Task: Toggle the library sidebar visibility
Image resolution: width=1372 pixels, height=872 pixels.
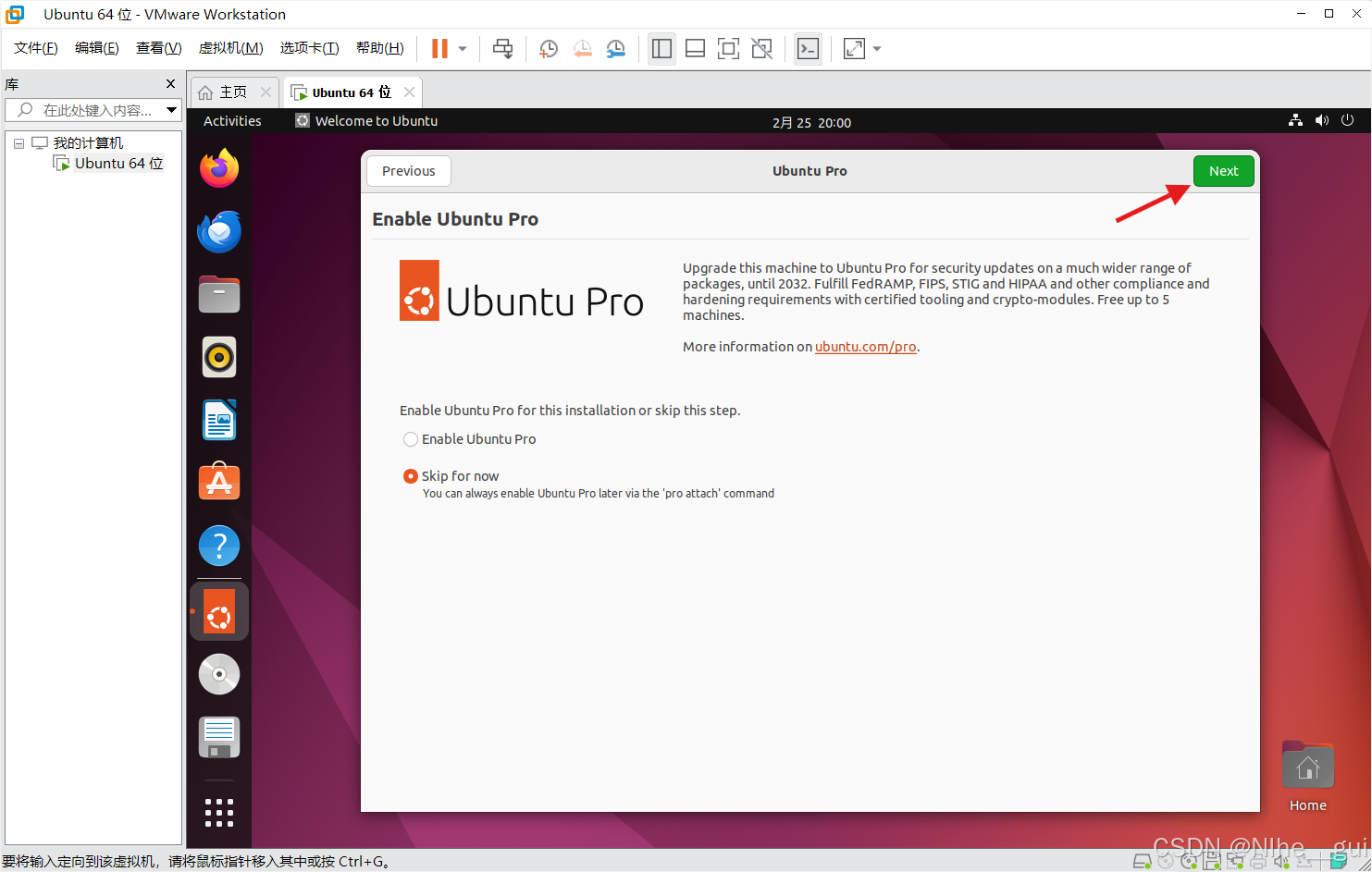Action: click(x=661, y=48)
